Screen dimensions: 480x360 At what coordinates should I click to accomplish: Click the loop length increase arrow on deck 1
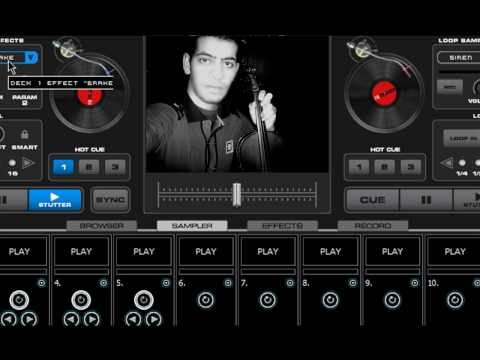[28, 163]
